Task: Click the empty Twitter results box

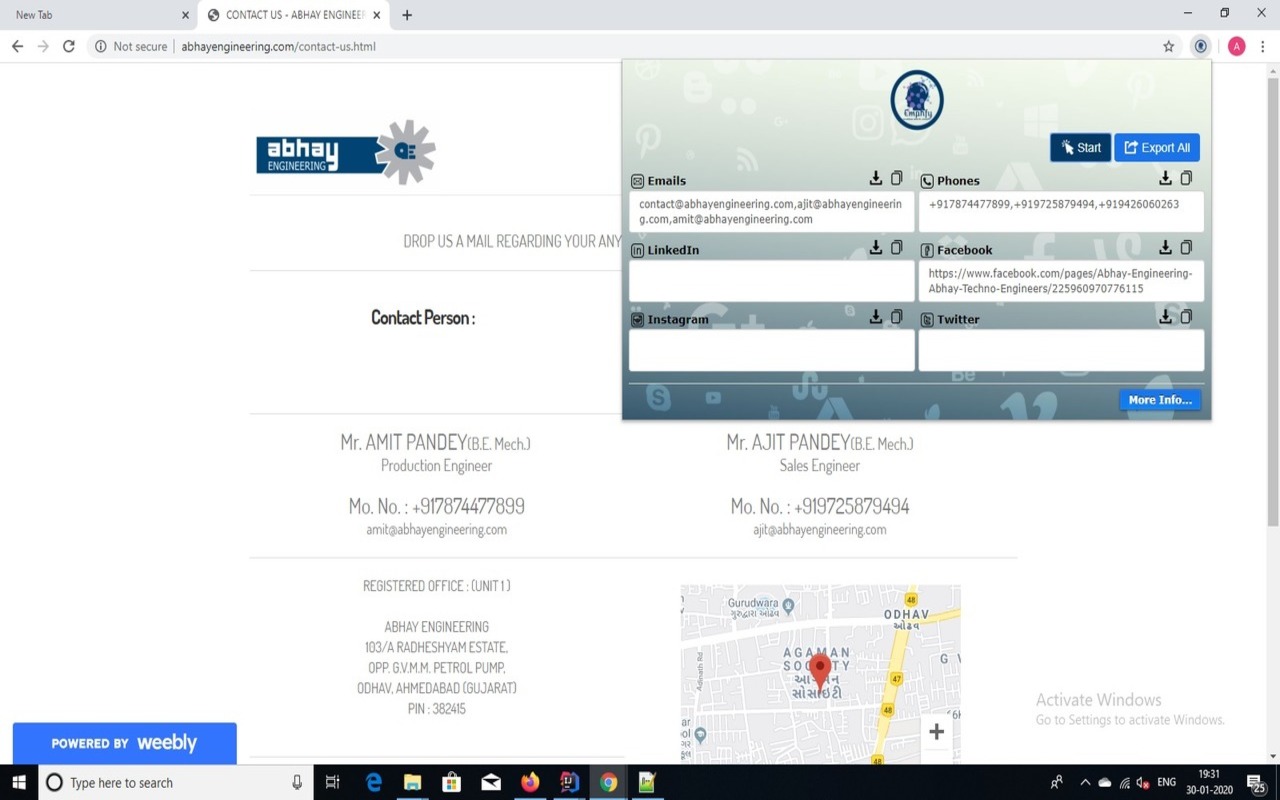Action: [1061, 351]
